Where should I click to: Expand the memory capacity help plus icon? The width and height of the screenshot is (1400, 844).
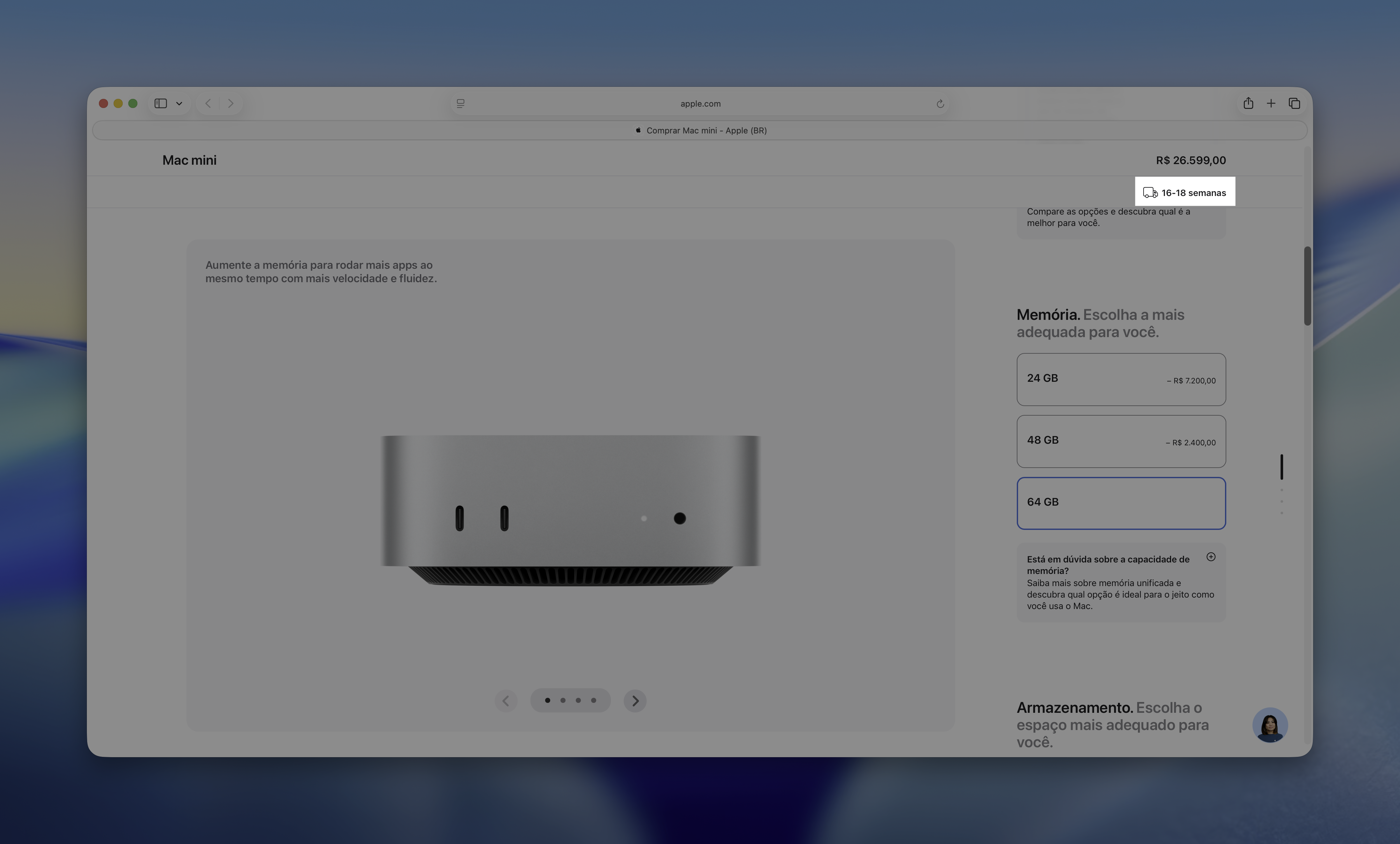1211,557
